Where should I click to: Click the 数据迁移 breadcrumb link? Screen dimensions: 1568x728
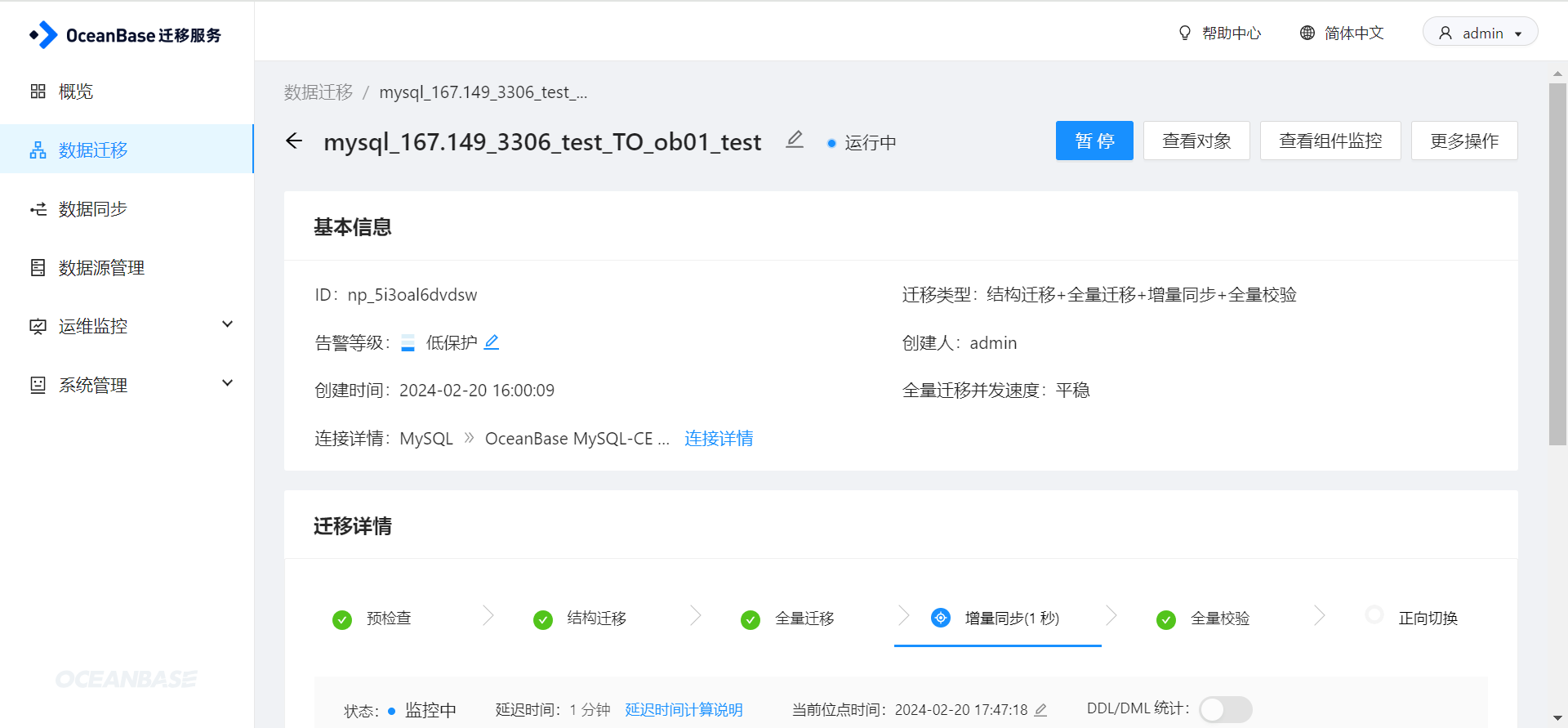click(x=318, y=92)
